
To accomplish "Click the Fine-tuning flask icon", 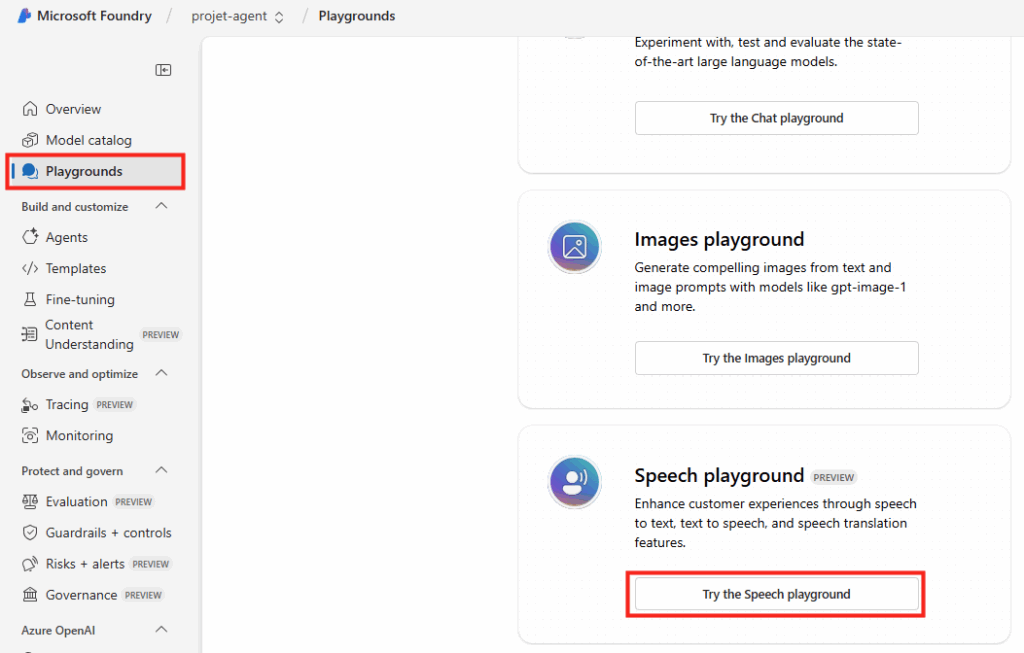I will click(x=30, y=299).
